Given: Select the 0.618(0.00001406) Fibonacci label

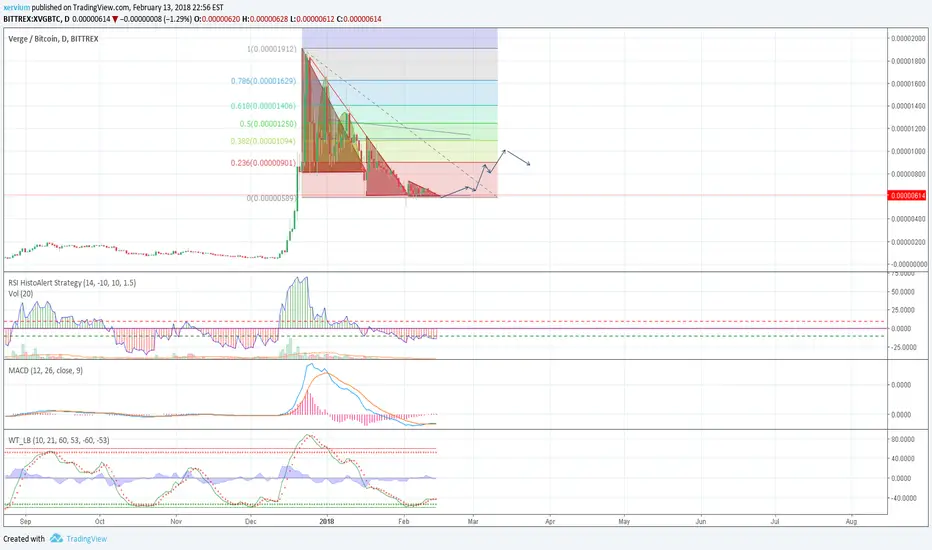Looking at the screenshot, I should point(263,106).
